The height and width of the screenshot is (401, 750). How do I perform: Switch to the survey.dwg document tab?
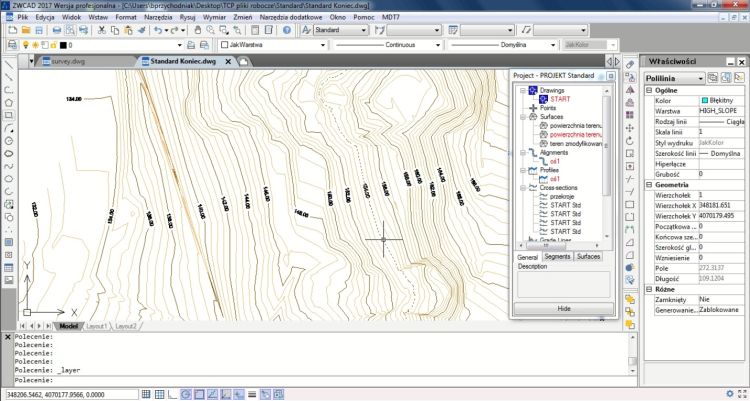pyautogui.click(x=67, y=62)
